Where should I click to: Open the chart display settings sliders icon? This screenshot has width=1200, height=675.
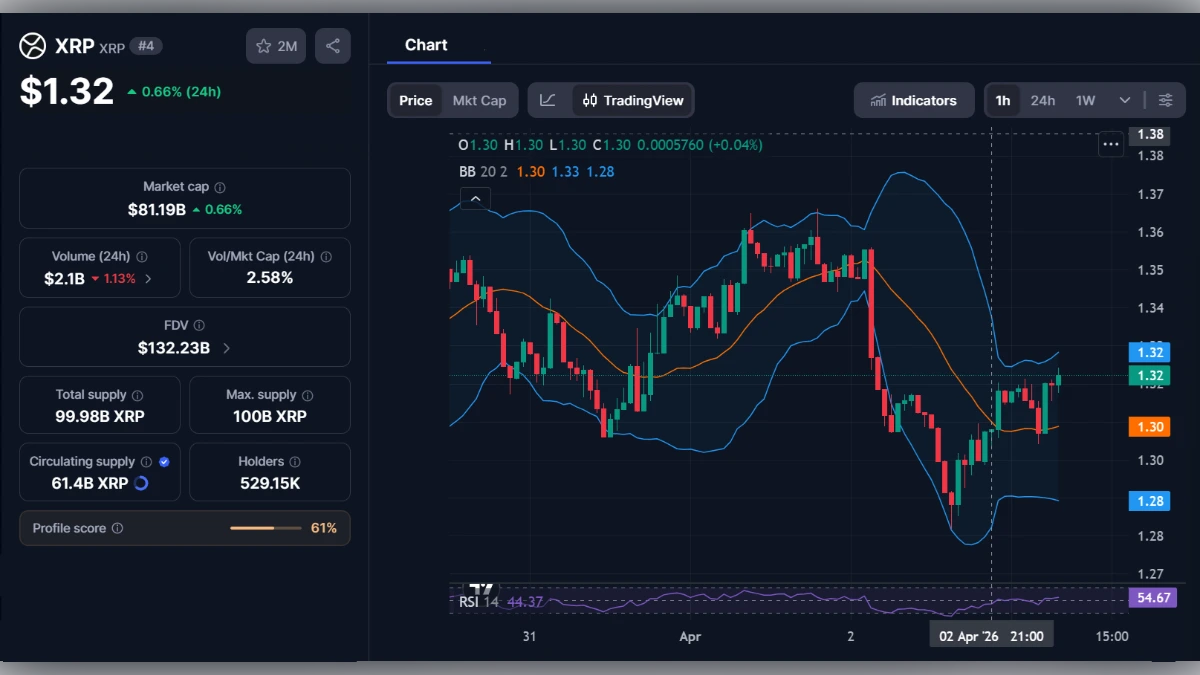click(x=1165, y=100)
